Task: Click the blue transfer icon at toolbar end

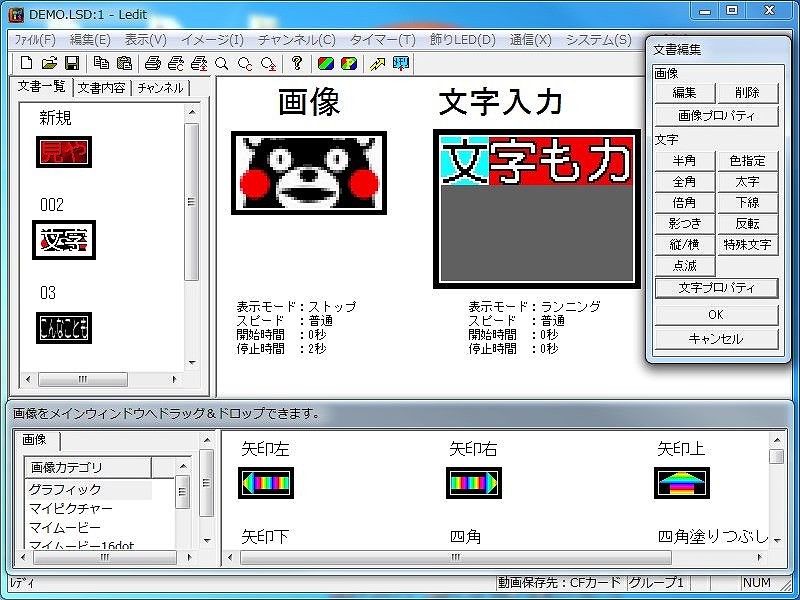Action: 400,63
